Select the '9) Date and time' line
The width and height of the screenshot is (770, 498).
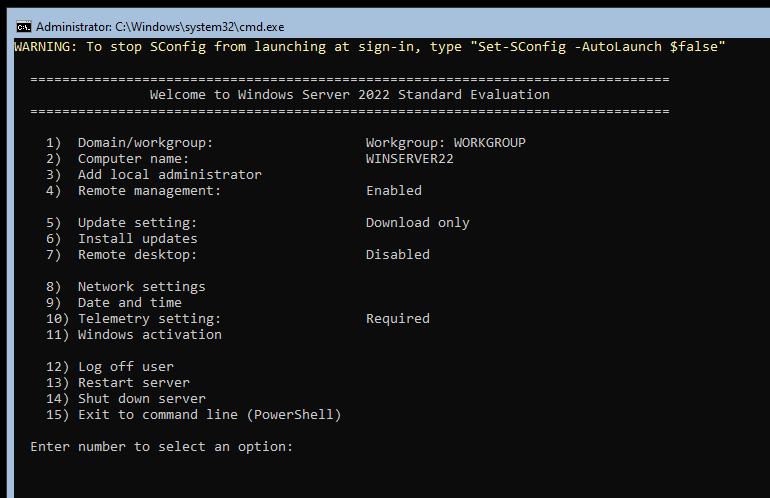[x=113, y=303]
